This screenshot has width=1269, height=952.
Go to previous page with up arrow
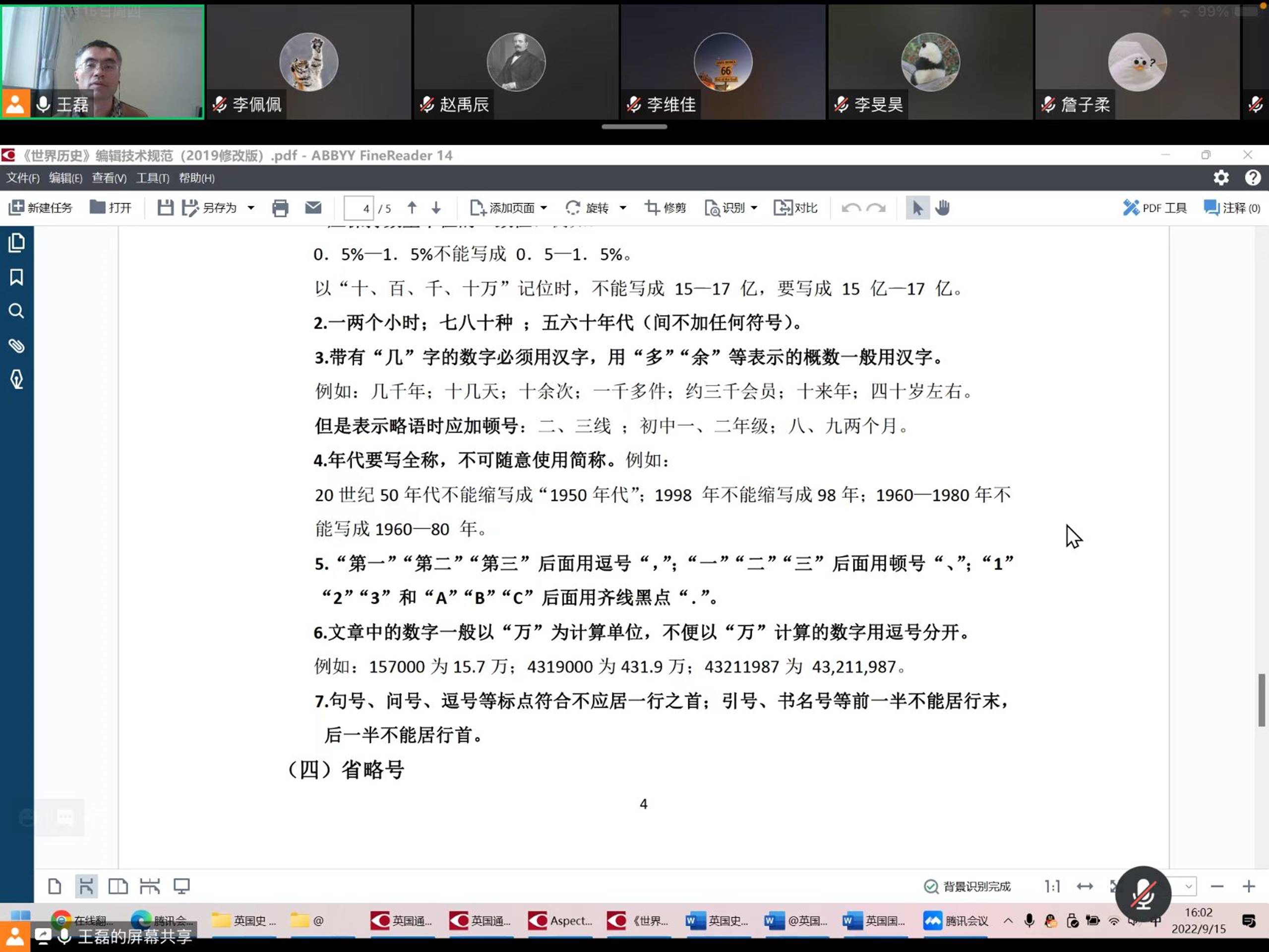(x=412, y=208)
